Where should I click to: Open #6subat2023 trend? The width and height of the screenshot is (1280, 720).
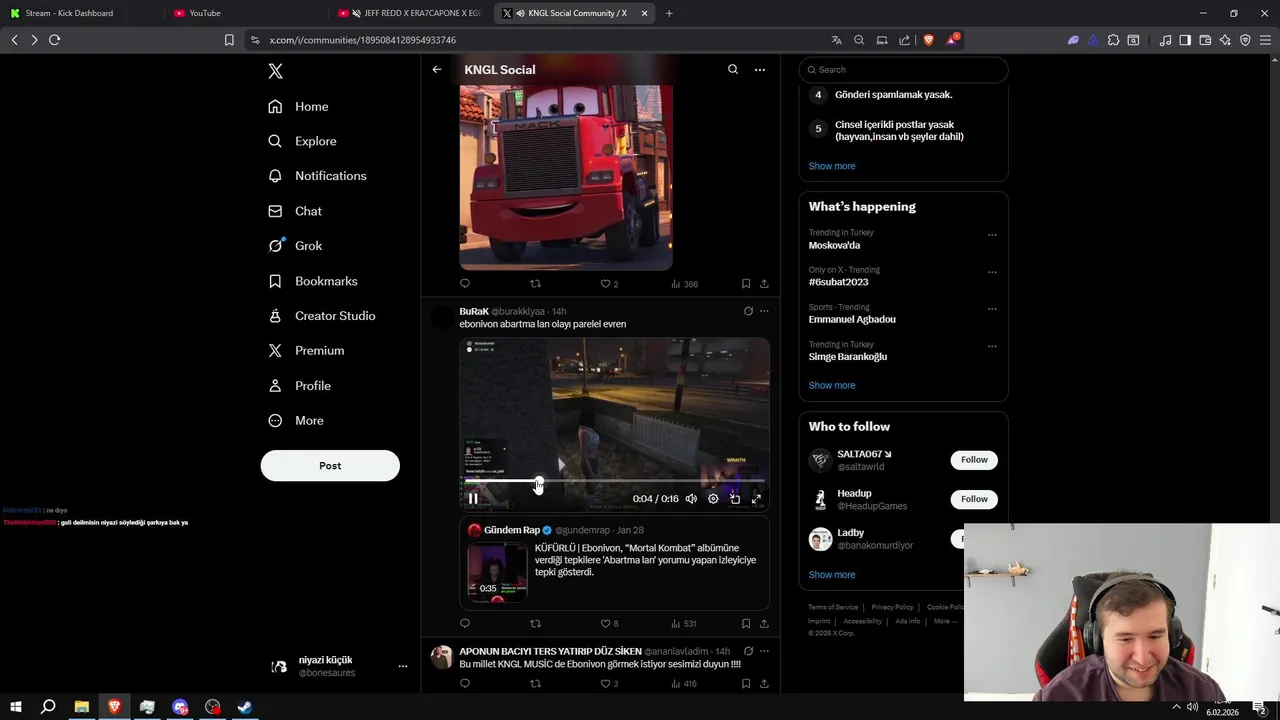838,282
